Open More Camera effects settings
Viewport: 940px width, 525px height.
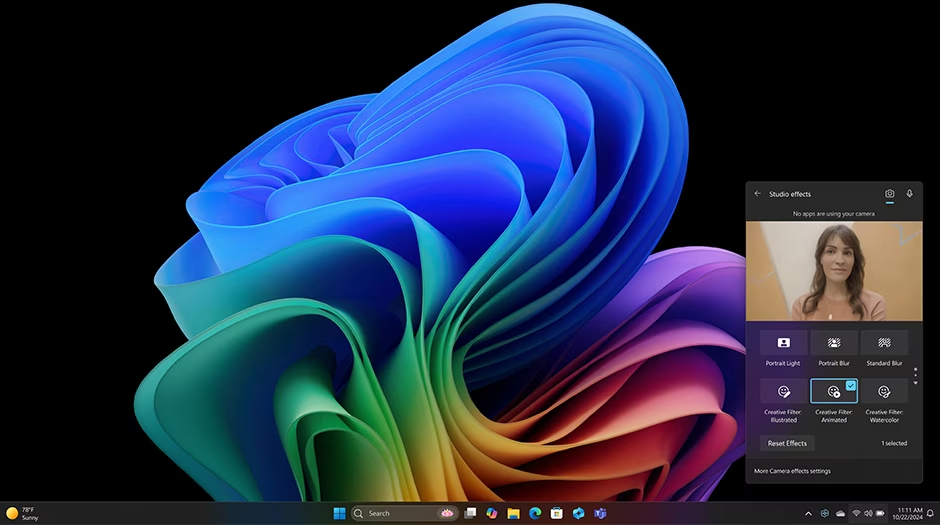pos(792,471)
